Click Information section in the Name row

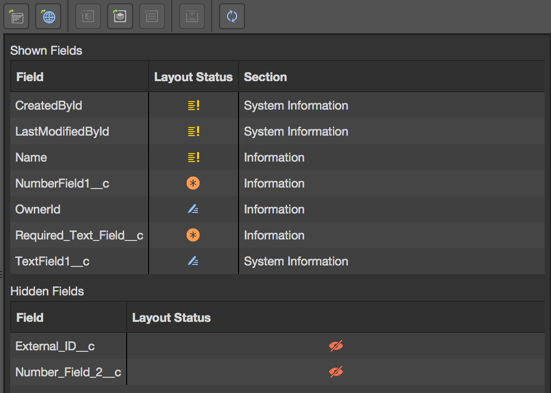point(274,157)
